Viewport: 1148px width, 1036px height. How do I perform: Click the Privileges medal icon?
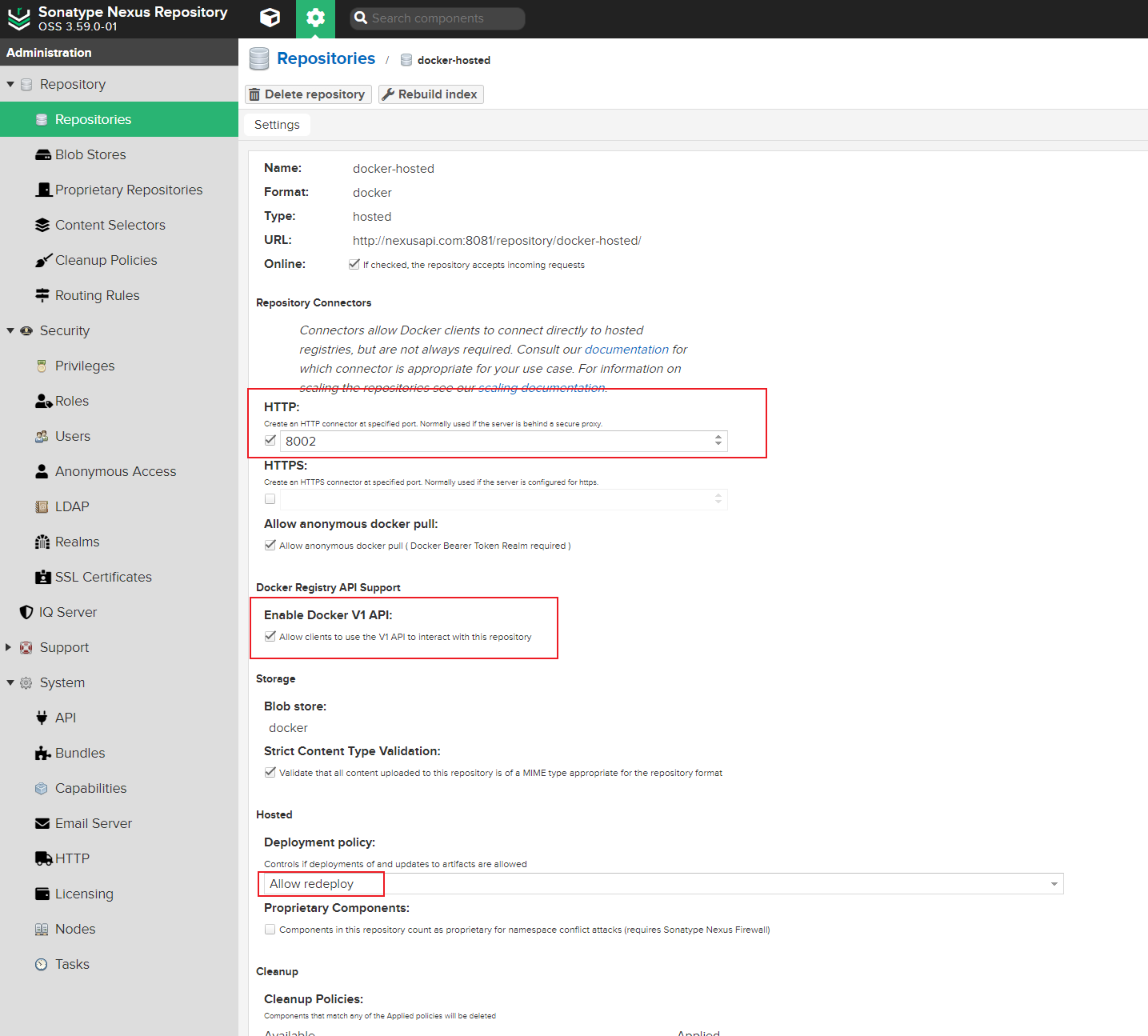(42, 366)
